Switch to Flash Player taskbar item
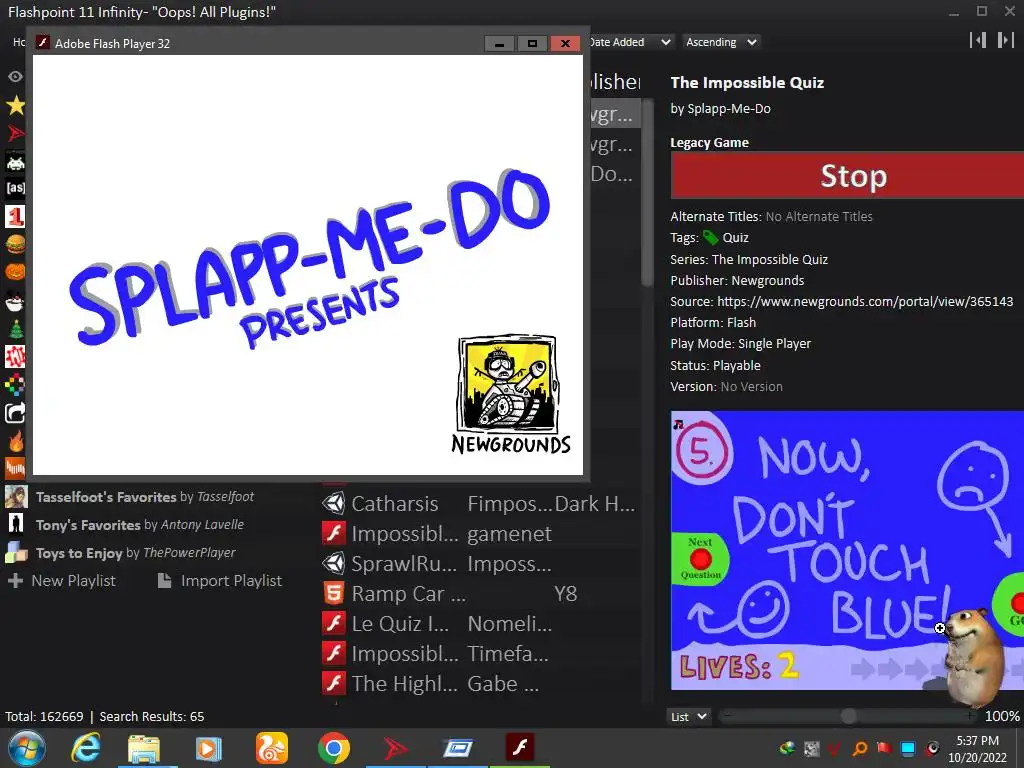 [x=520, y=748]
